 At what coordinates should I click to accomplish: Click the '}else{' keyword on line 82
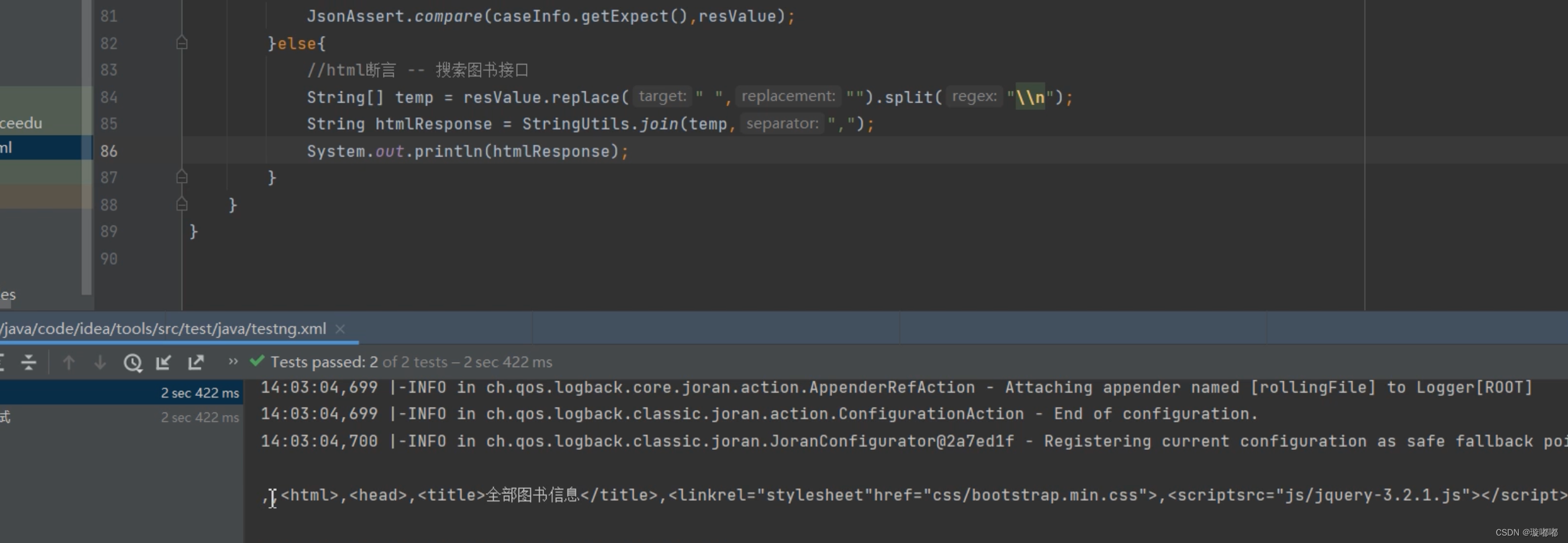pos(297,43)
